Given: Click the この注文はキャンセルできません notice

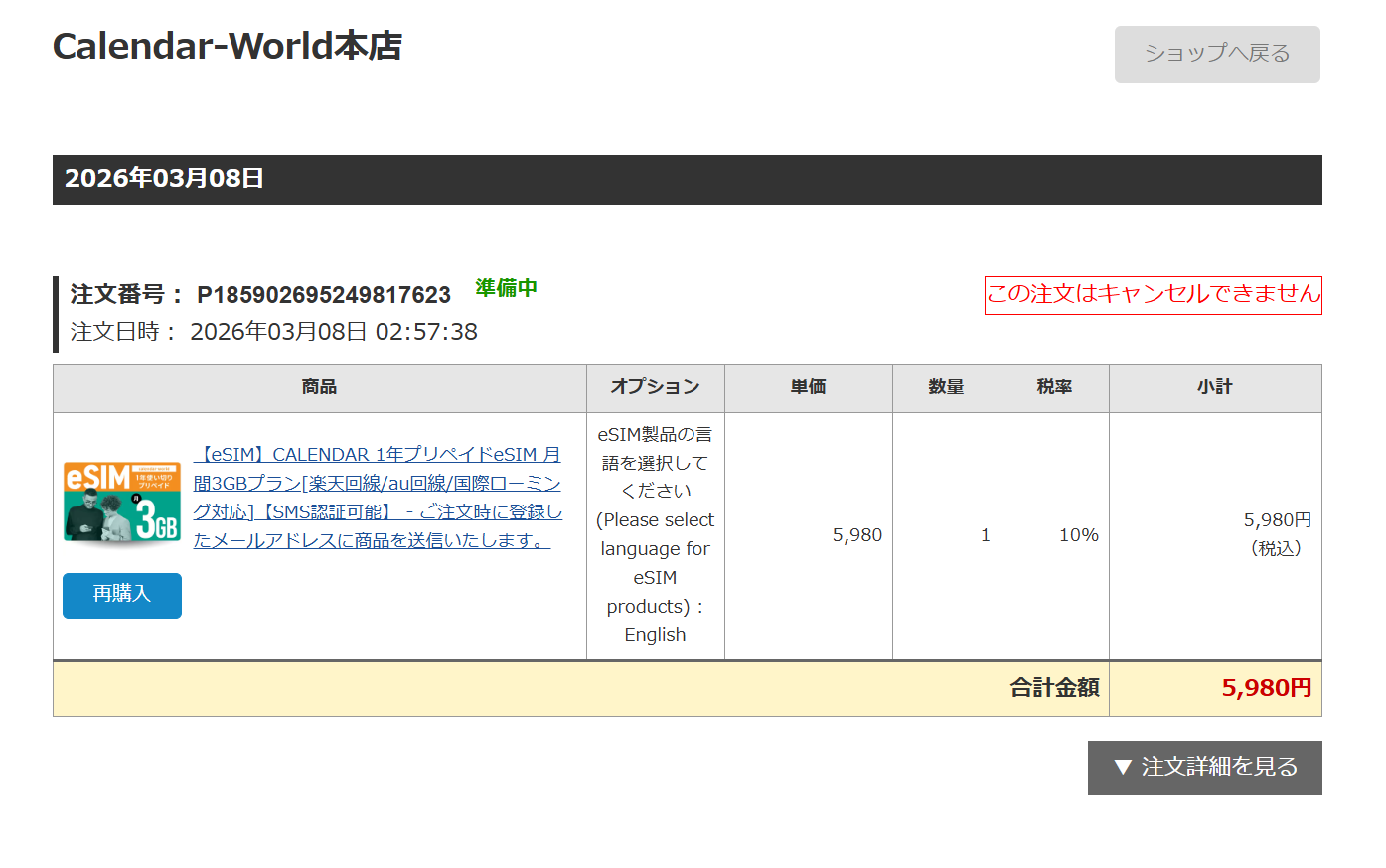Looking at the screenshot, I should pyautogui.click(x=1153, y=295).
